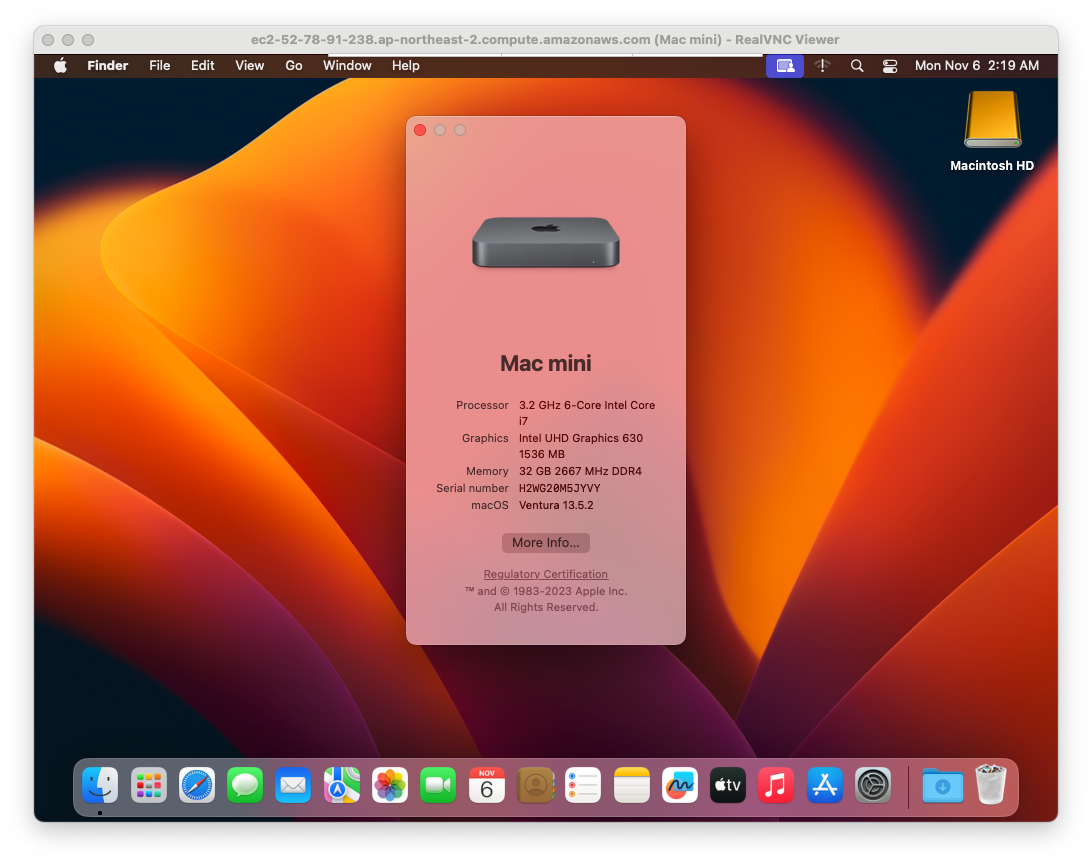This screenshot has height=864, width=1092.
Task: Launch Safari from the Dock
Action: tap(196, 785)
